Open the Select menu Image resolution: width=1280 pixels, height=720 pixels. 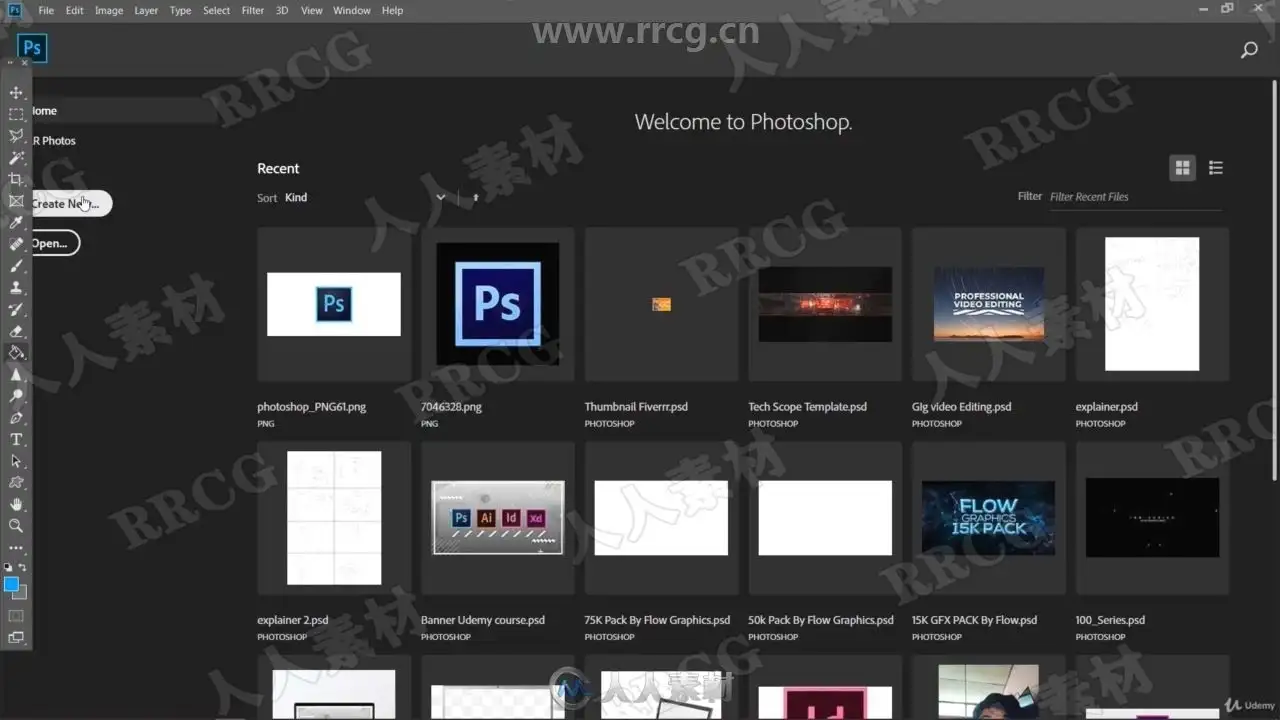point(217,10)
